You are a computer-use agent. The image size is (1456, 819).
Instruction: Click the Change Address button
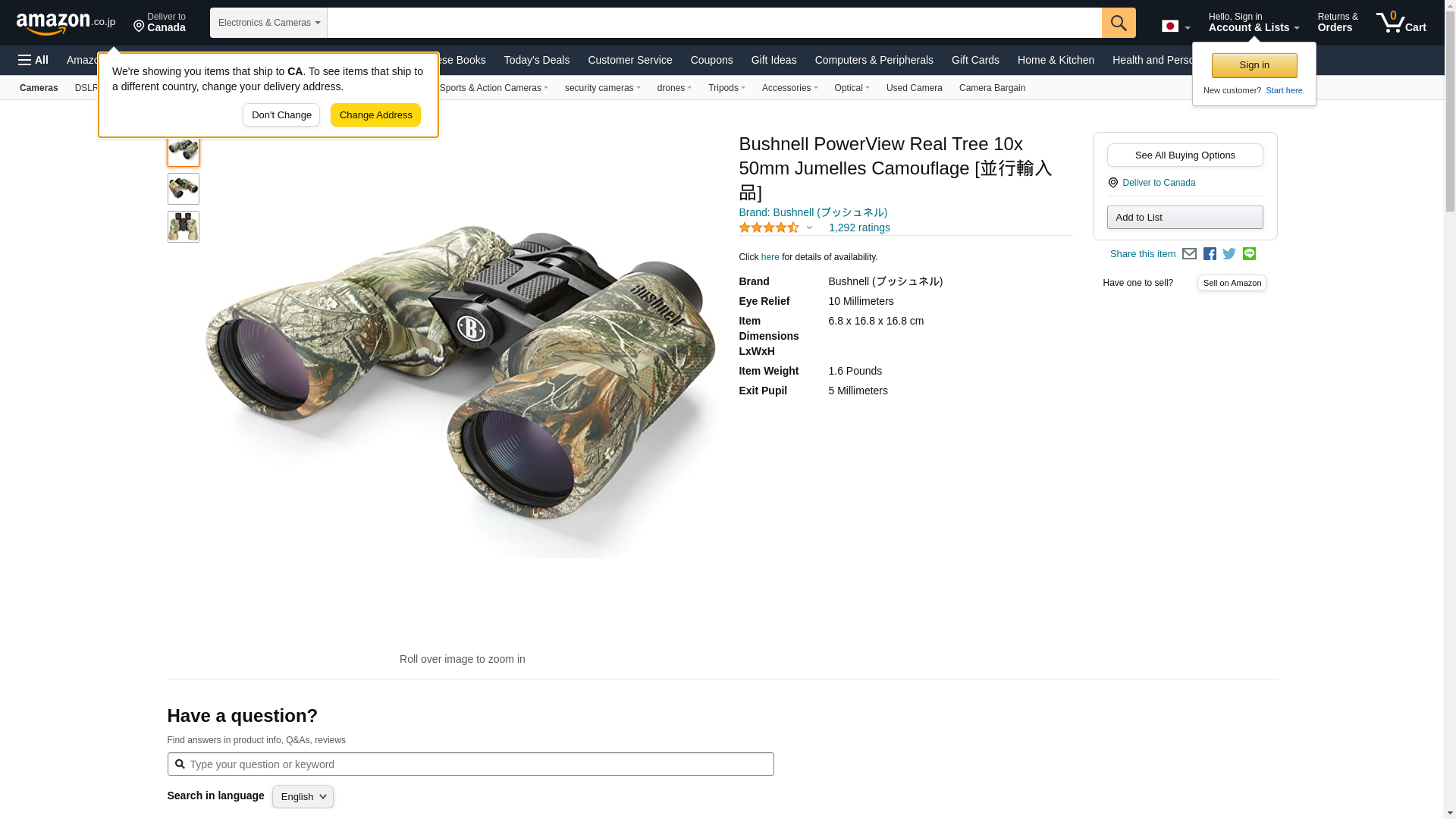375,115
